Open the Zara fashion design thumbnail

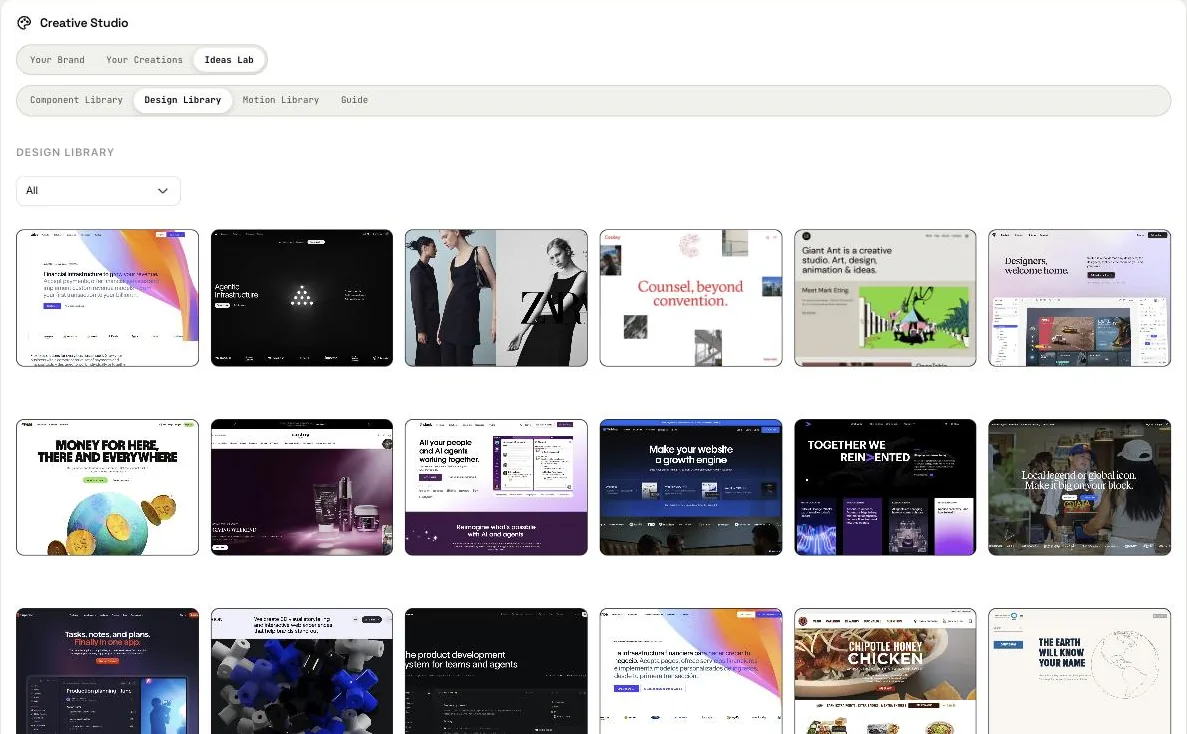(496, 298)
